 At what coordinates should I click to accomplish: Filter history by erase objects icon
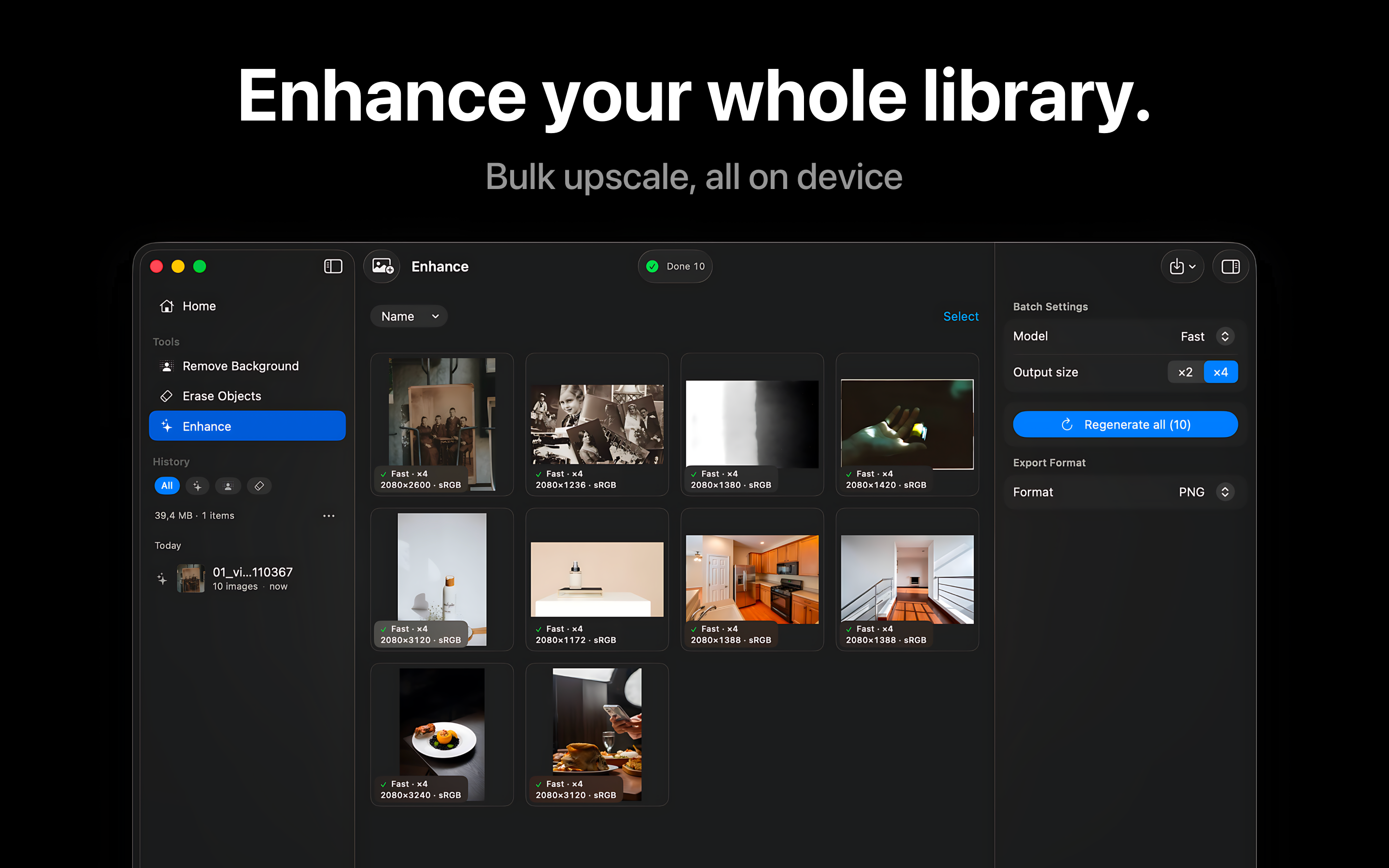[x=259, y=486]
